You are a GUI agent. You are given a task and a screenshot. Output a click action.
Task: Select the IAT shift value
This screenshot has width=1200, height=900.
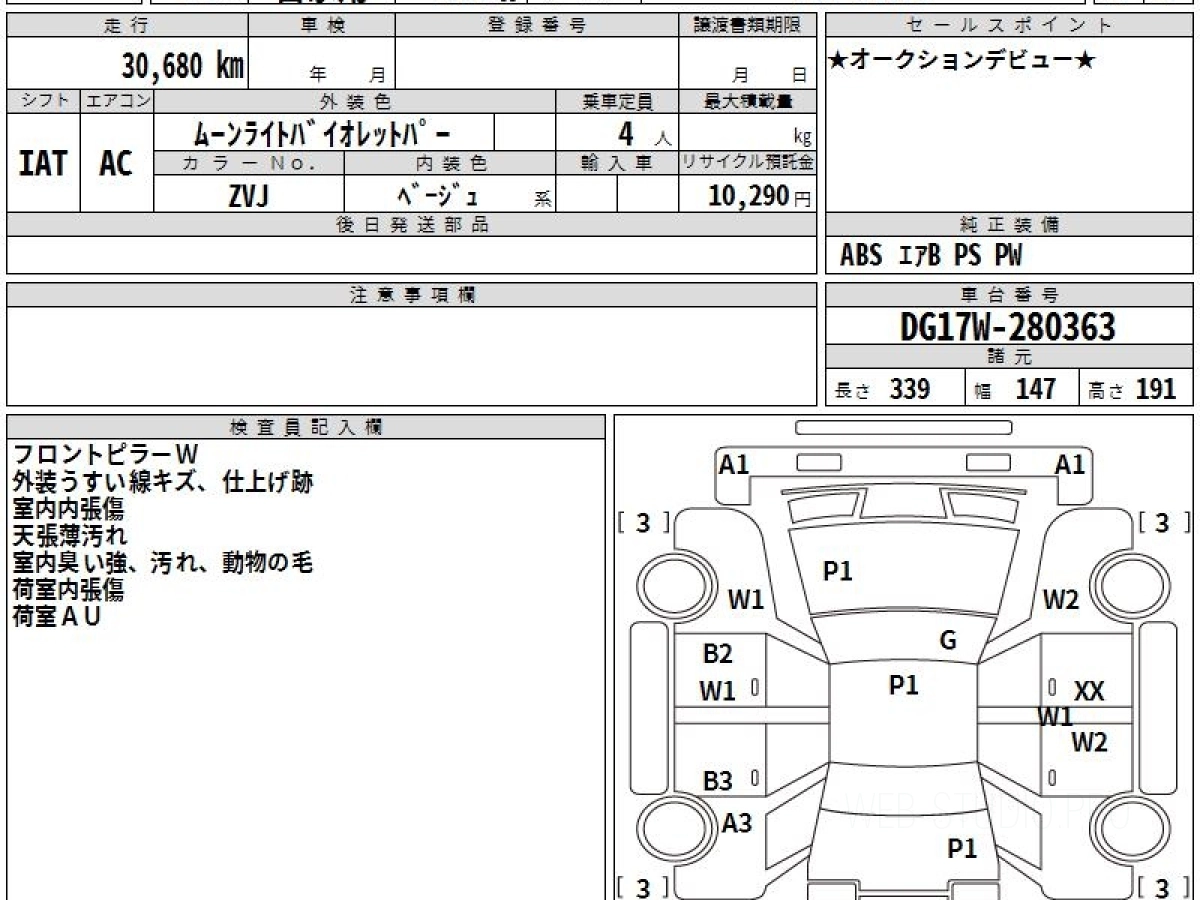[x=43, y=163]
